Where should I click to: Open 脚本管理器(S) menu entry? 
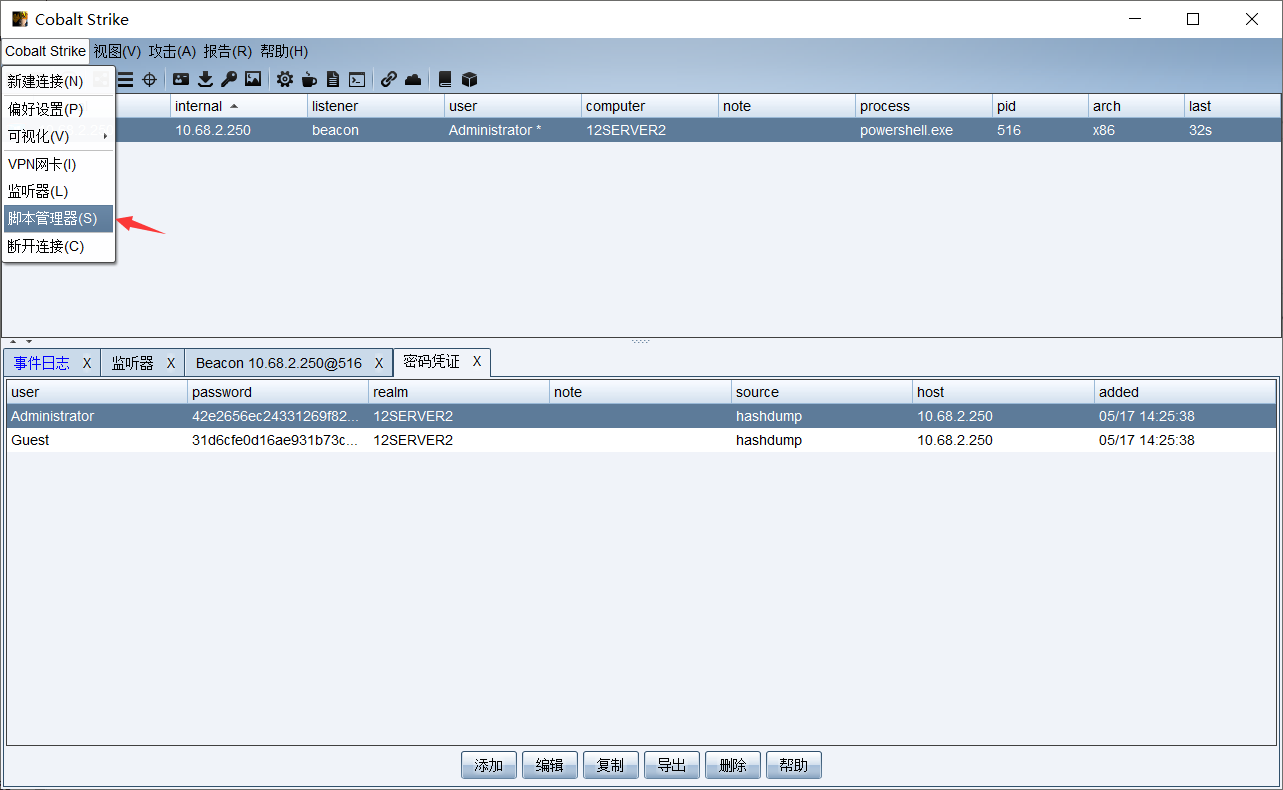59,218
